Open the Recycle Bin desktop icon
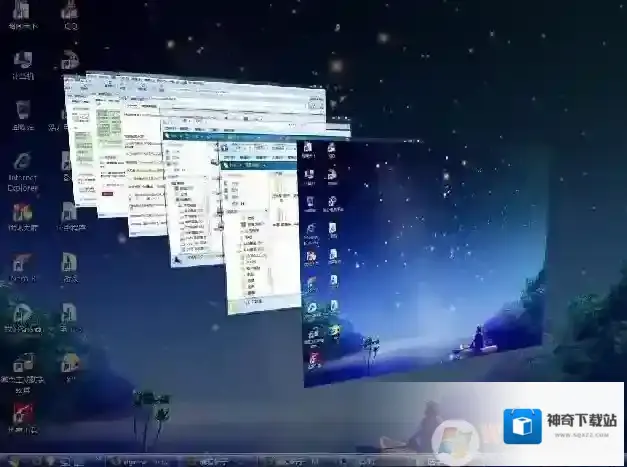Viewport: 627px width, 467px height. coord(22,110)
